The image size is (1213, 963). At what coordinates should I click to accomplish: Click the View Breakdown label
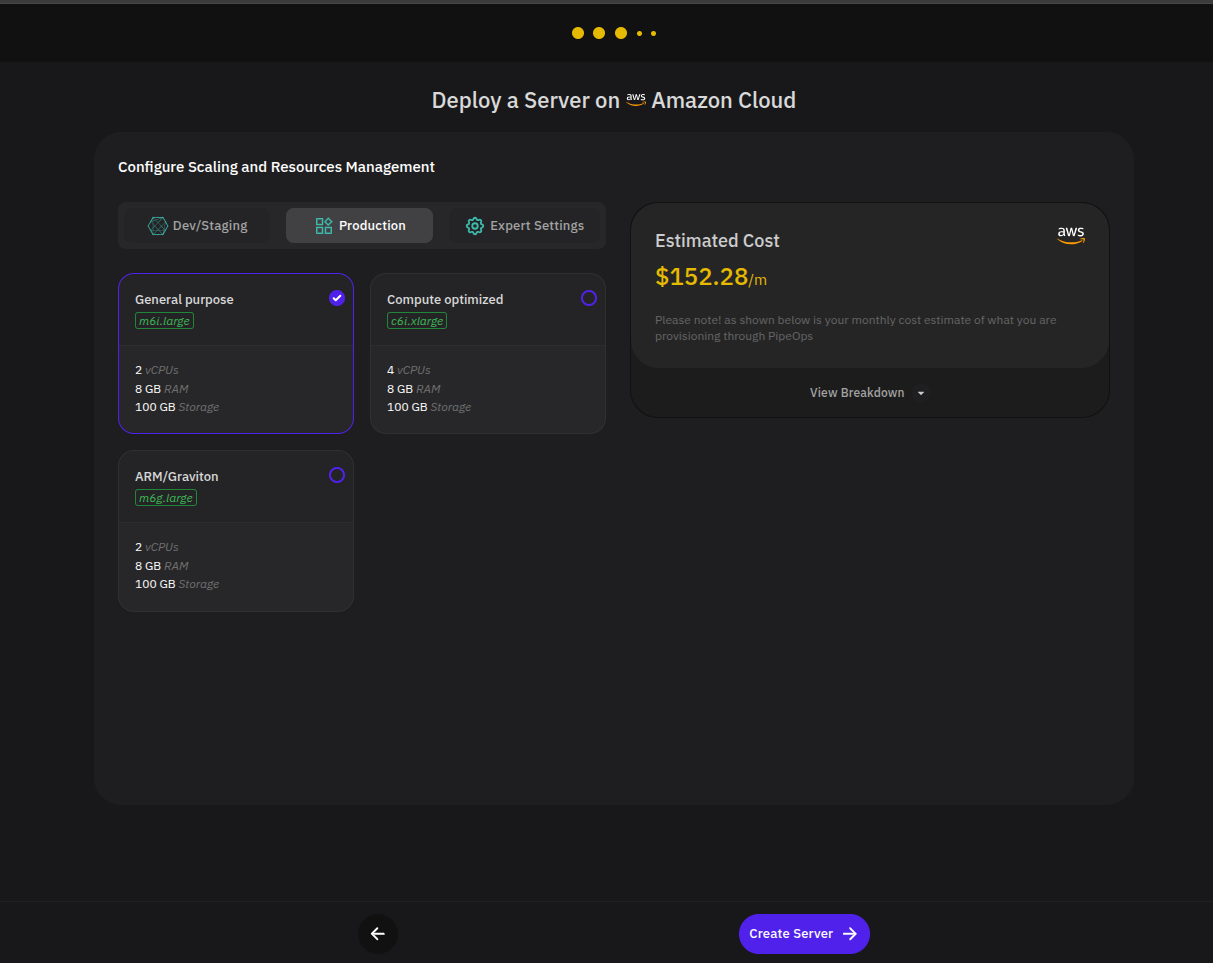click(857, 393)
